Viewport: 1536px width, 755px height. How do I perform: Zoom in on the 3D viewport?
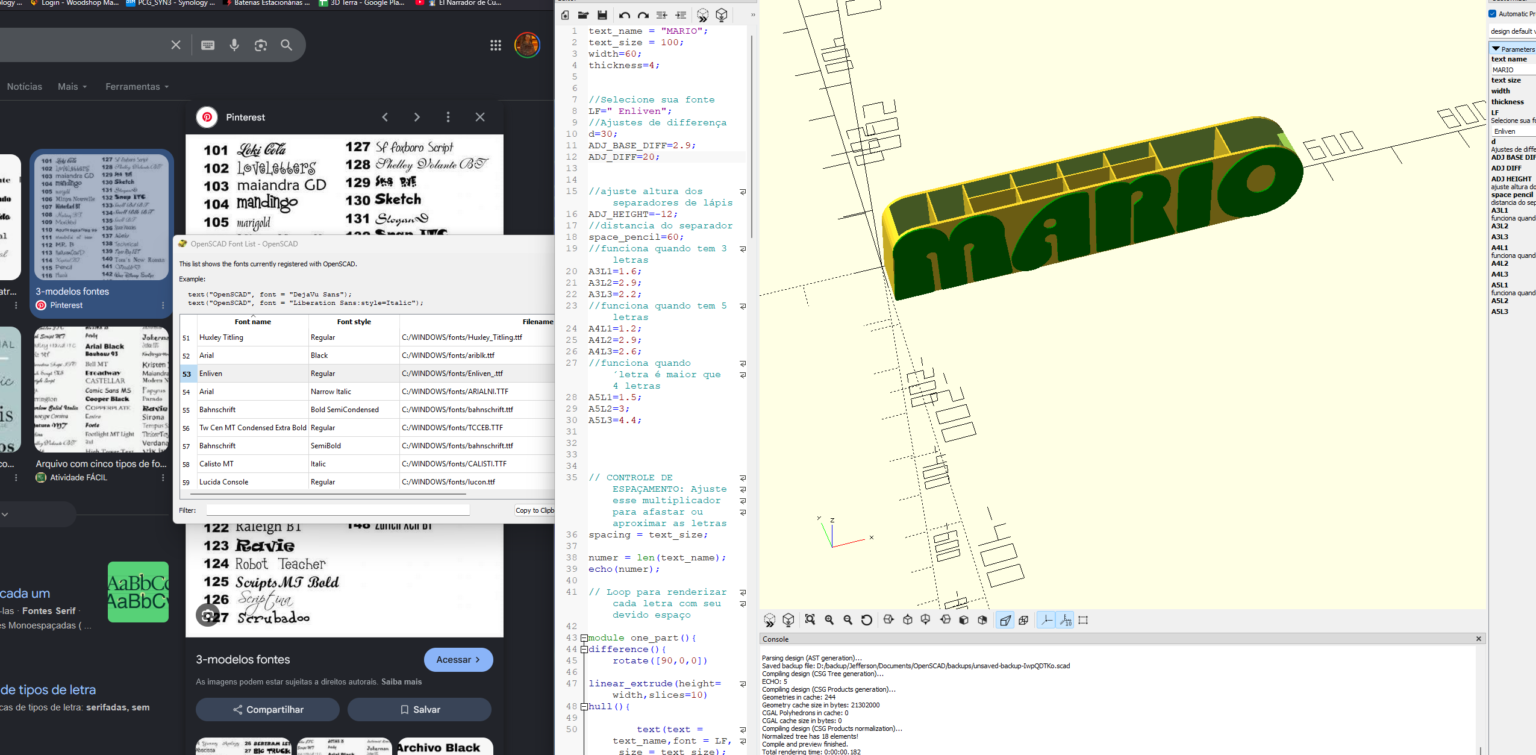point(829,620)
